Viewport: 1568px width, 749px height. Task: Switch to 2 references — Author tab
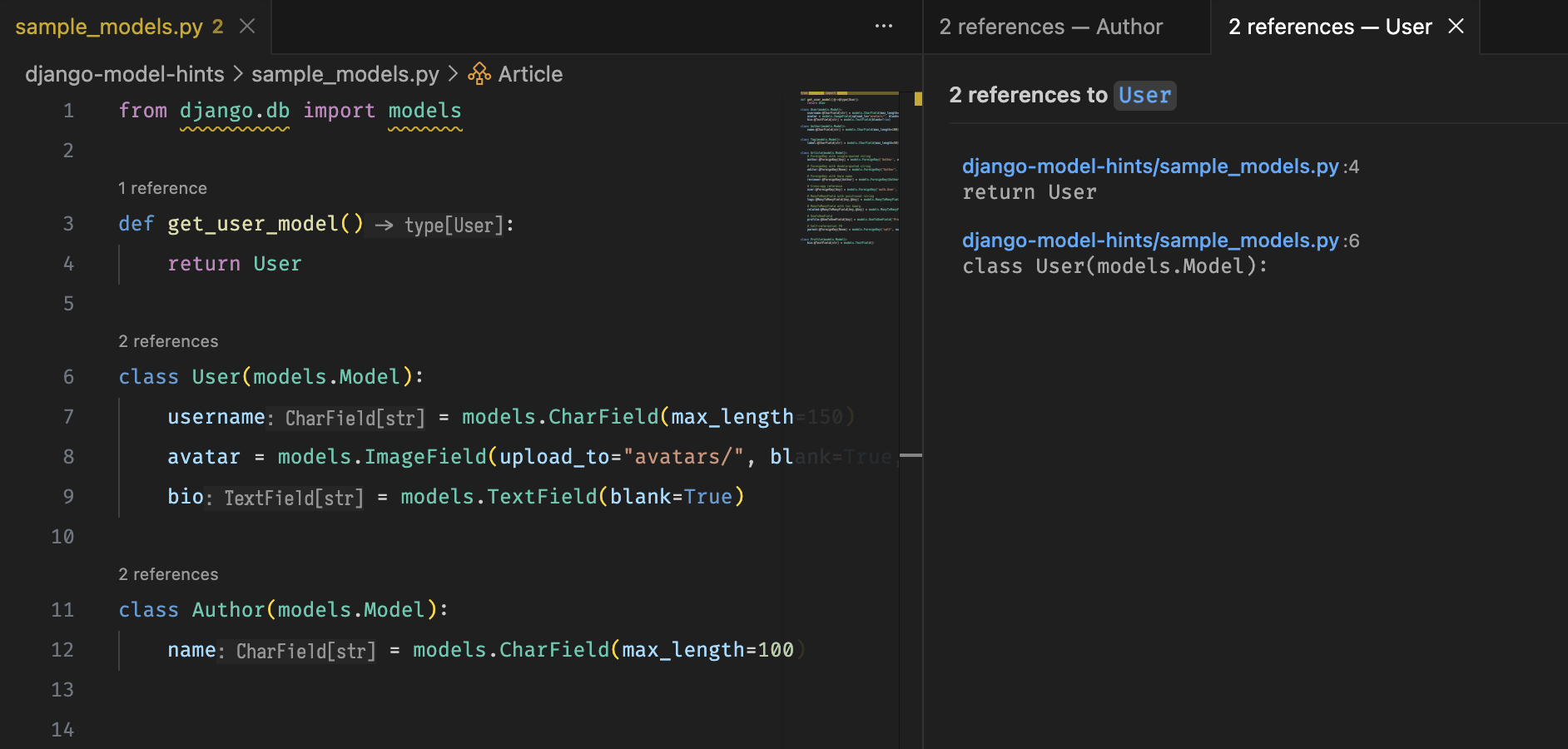1050,27
